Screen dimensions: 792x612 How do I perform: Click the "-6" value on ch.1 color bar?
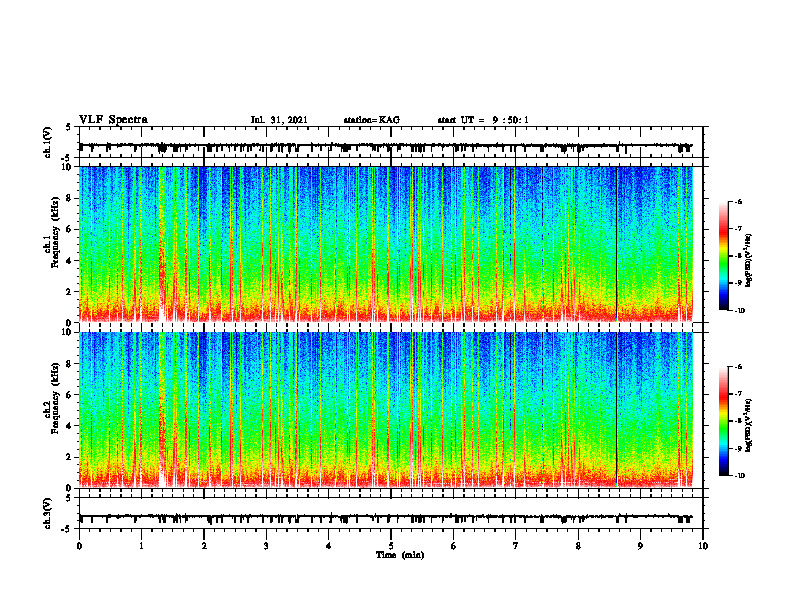[x=738, y=202]
